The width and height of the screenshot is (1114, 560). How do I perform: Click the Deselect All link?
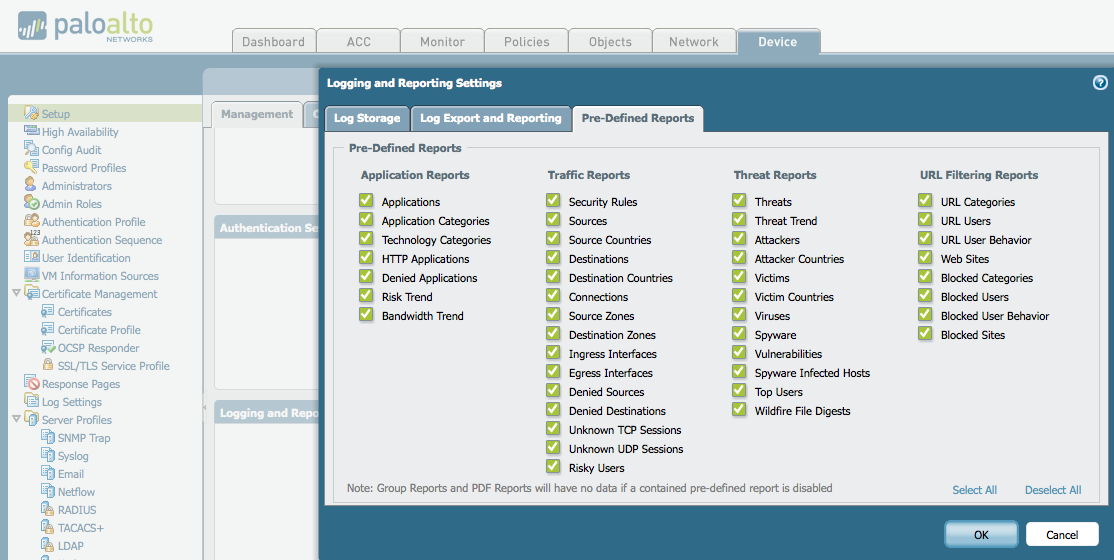(1053, 490)
